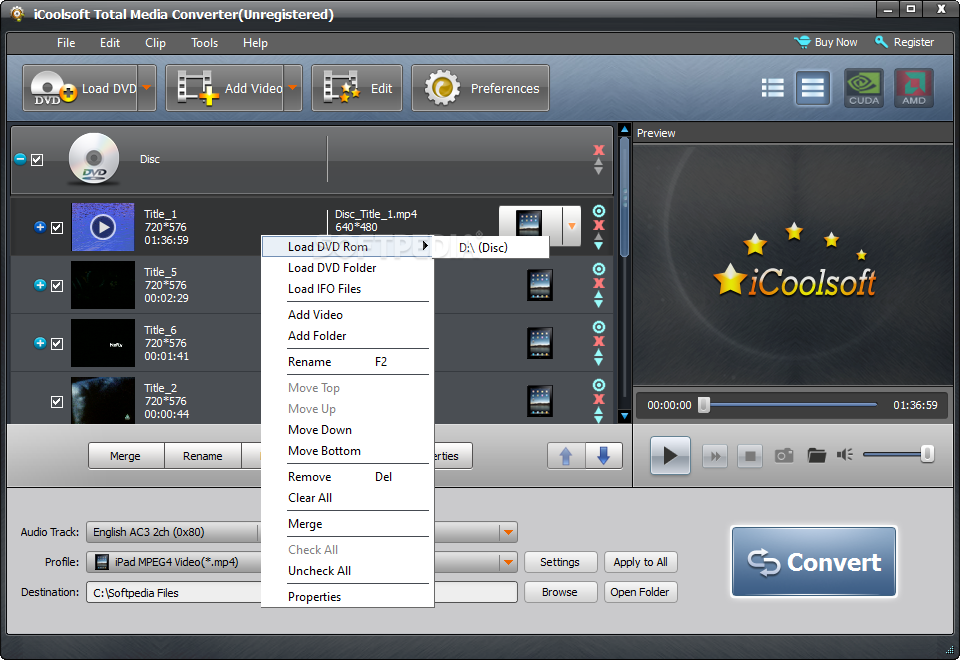The height and width of the screenshot is (660, 960).
Task: Open Title_1 profile dropdown arrow
Action: [572, 226]
